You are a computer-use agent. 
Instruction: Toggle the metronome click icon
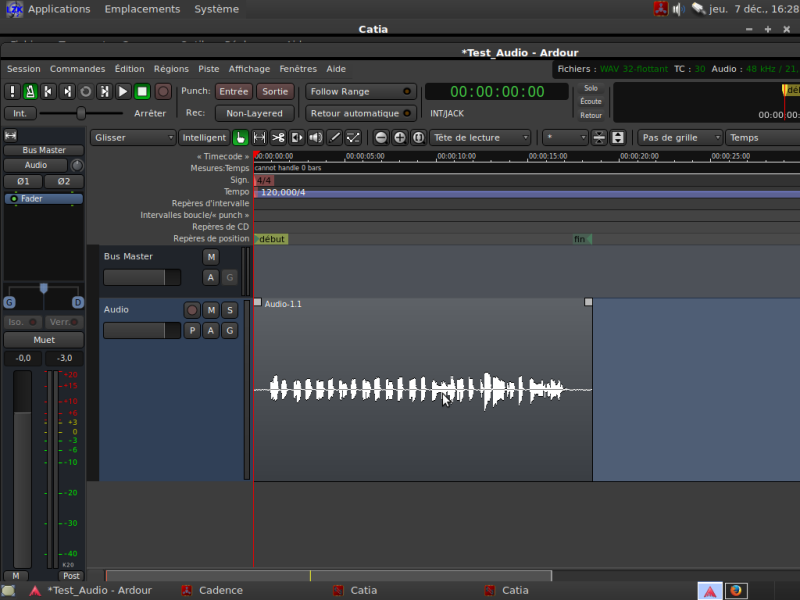click(x=31, y=91)
